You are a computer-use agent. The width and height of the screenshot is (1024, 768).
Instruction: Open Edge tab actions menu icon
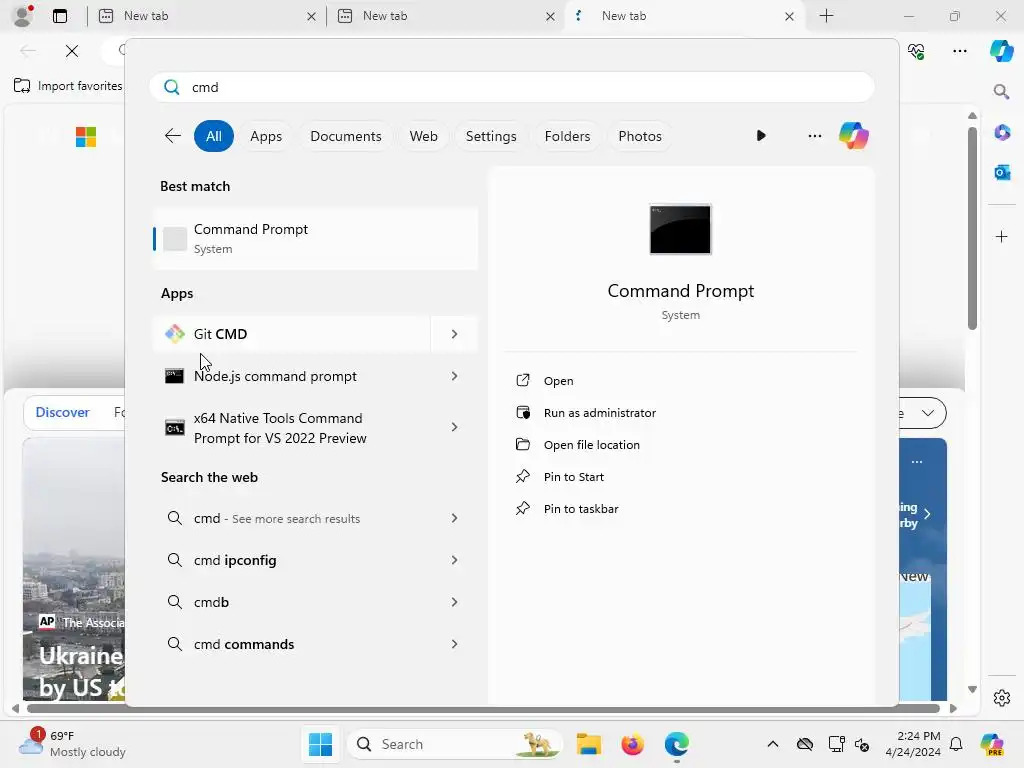pyautogui.click(x=60, y=16)
